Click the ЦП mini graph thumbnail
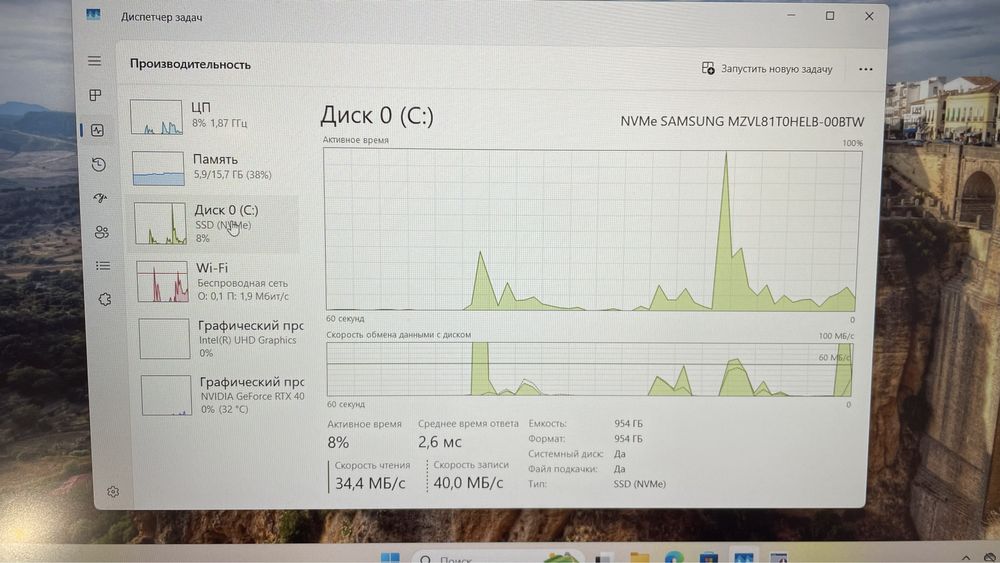Image resolution: width=1000 pixels, height=563 pixels. point(156,117)
